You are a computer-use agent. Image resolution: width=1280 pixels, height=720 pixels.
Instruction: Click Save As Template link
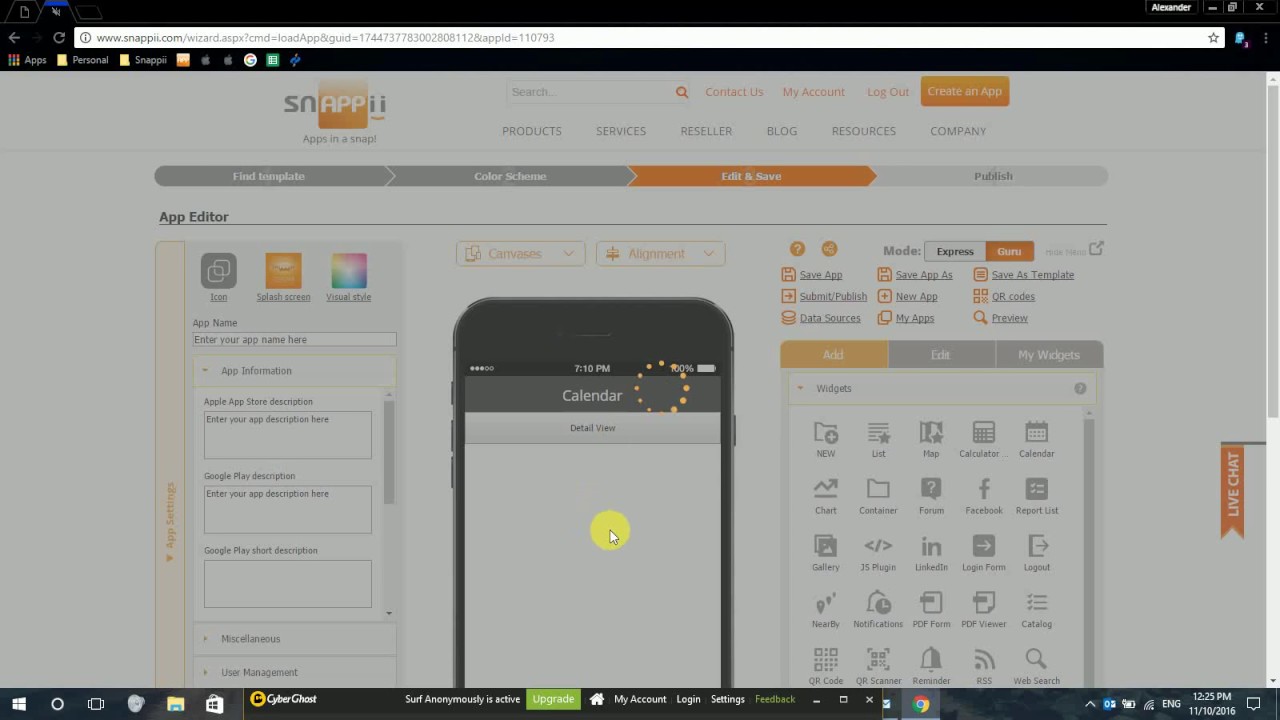coord(1032,275)
